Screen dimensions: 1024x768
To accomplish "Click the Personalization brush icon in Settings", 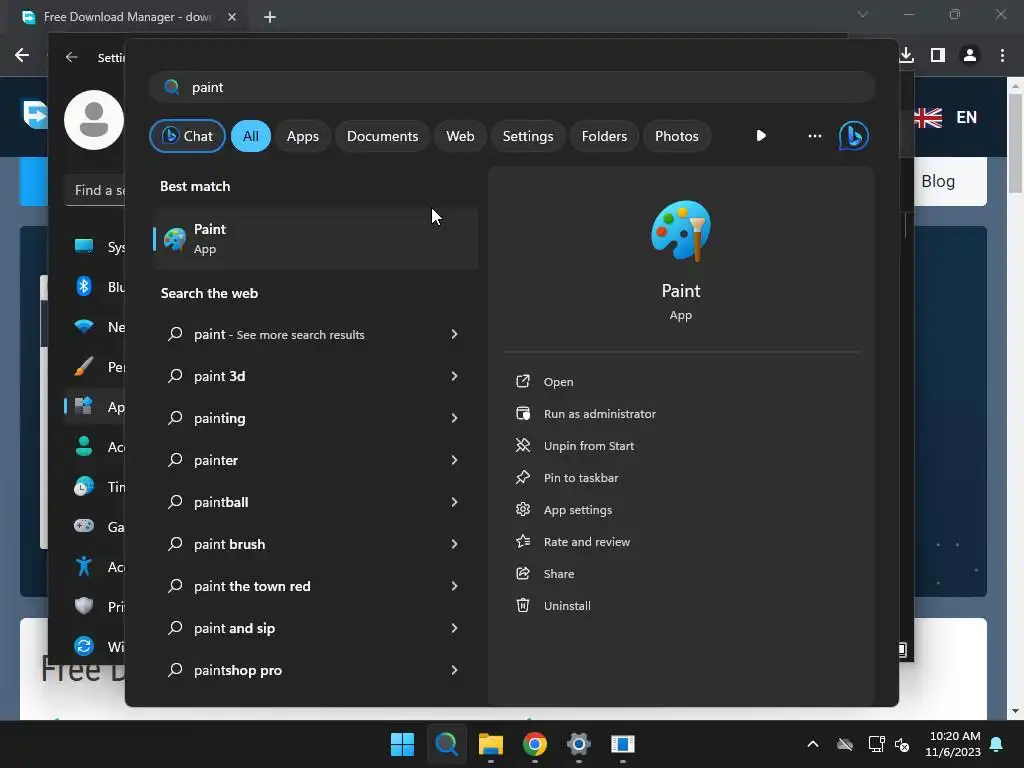I will click(x=84, y=366).
